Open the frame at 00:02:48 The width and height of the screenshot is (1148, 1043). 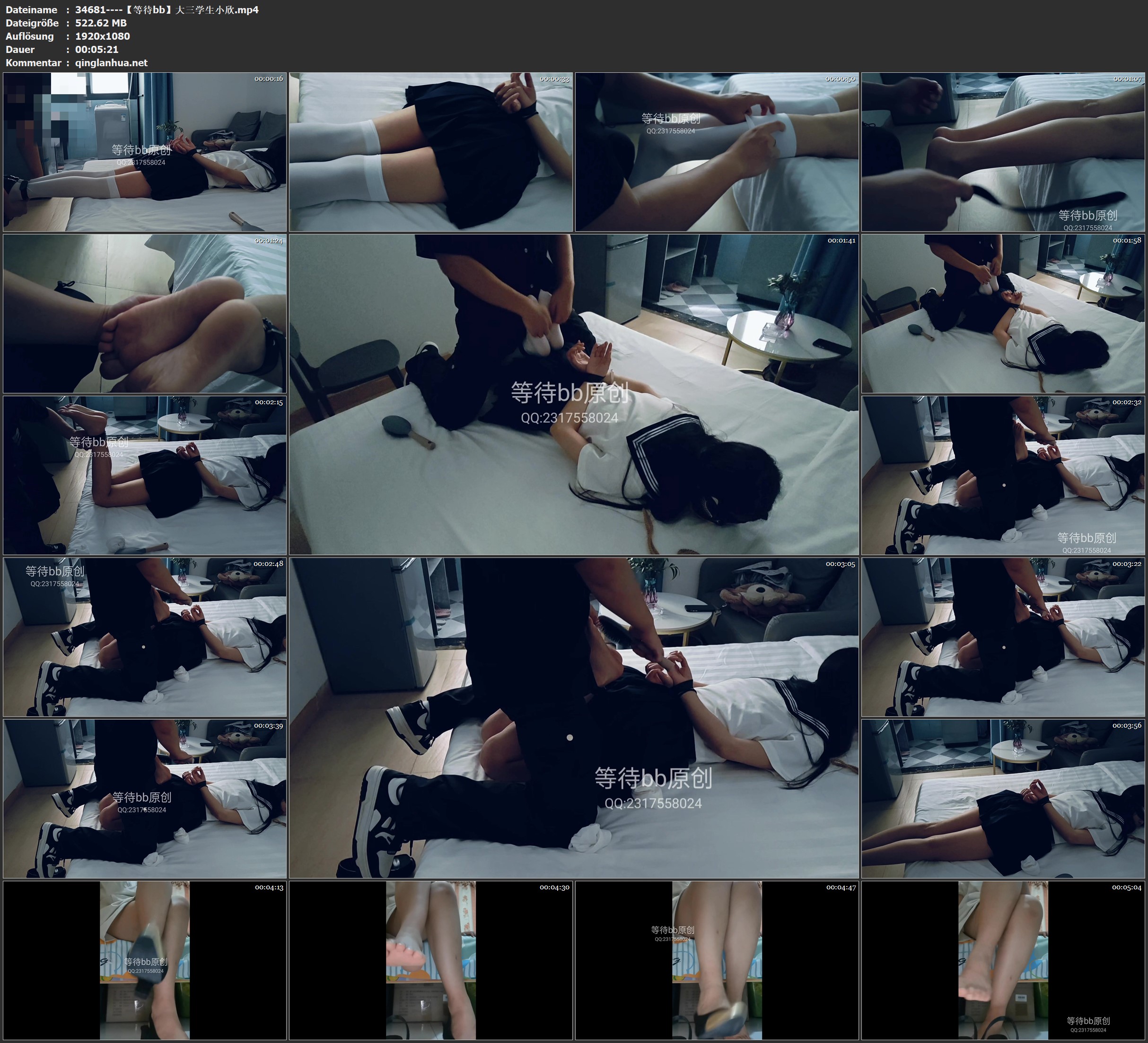145,636
